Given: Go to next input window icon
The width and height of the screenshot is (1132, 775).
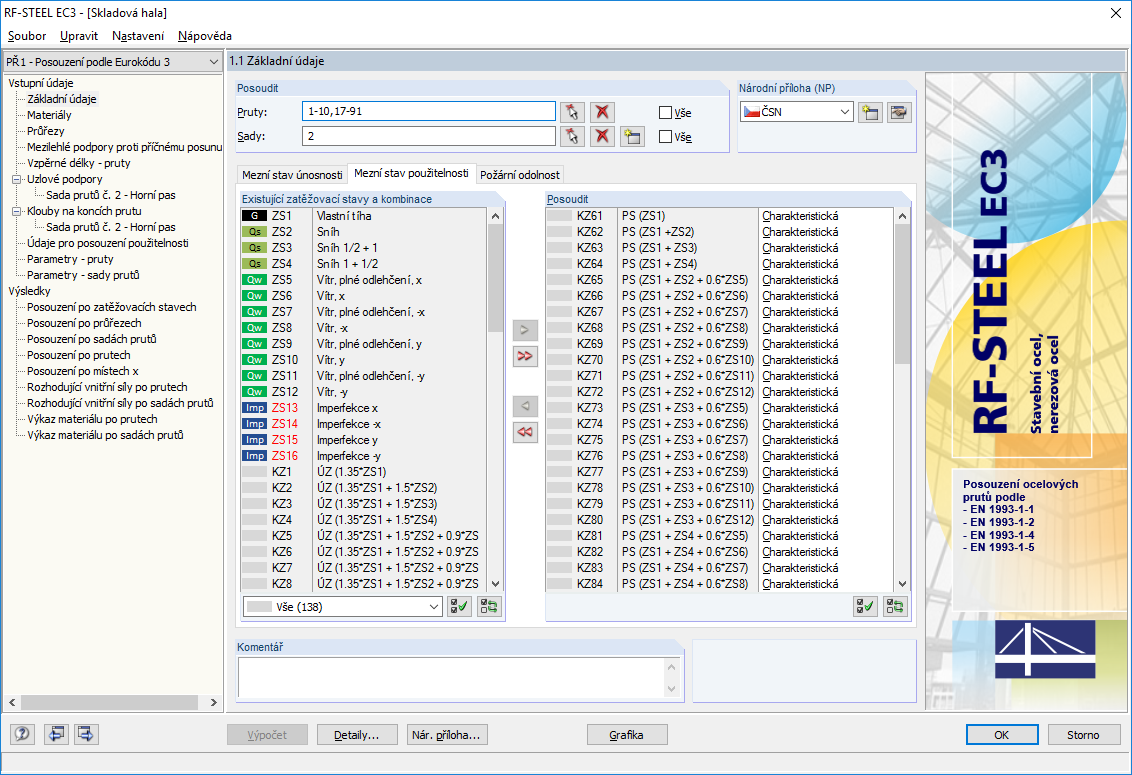Looking at the screenshot, I should 86,735.
